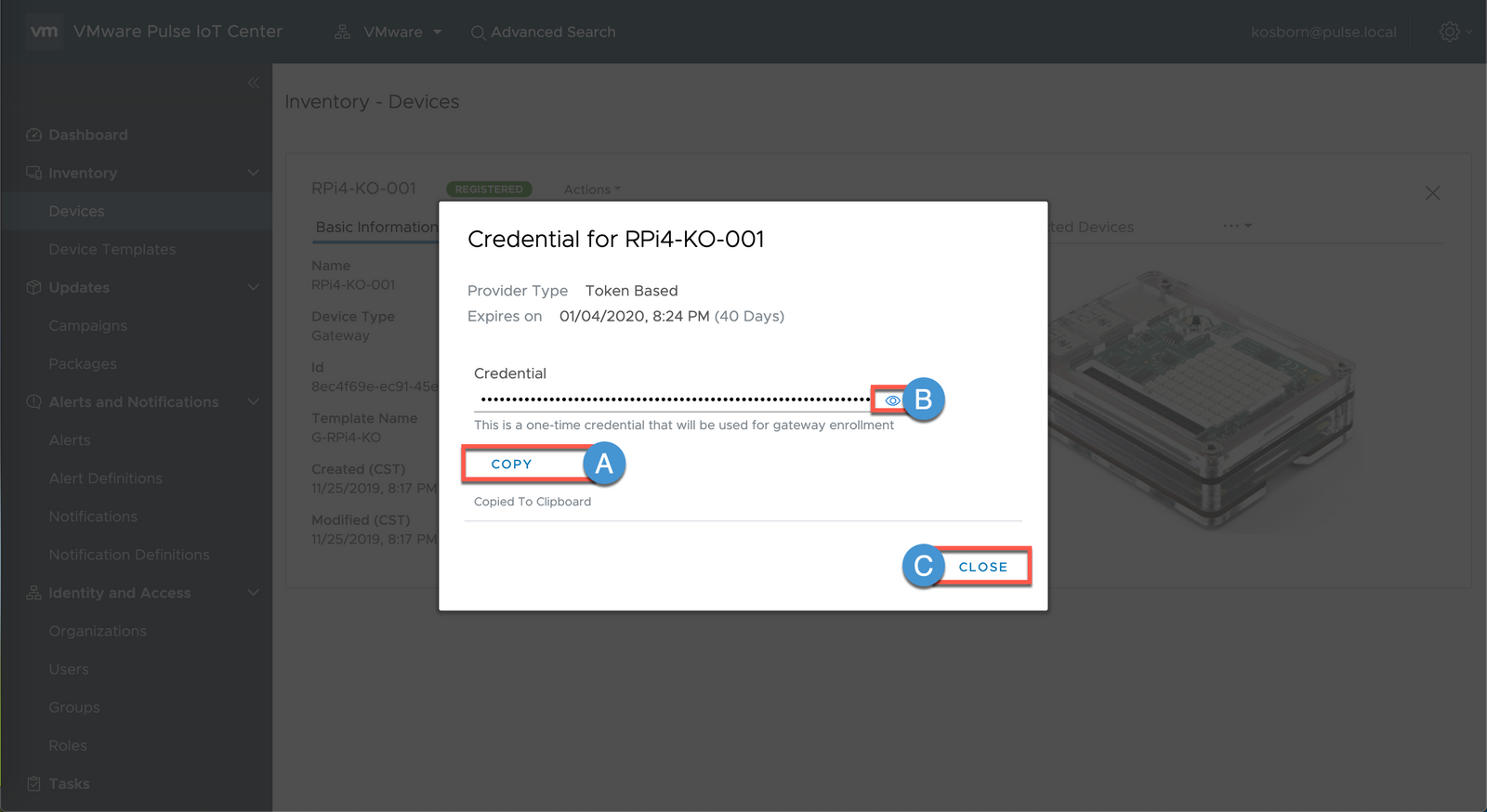Open Advanced Search
The width and height of the screenshot is (1487, 812).
(553, 32)
